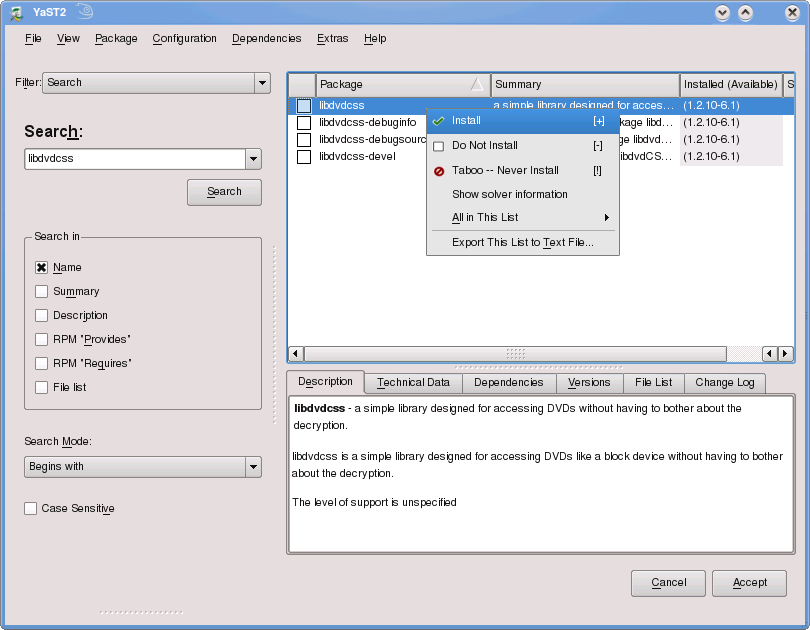Click the left arrow beside the right scroll arrow
This screenshot has height=630, width=810.
[770, 354]
